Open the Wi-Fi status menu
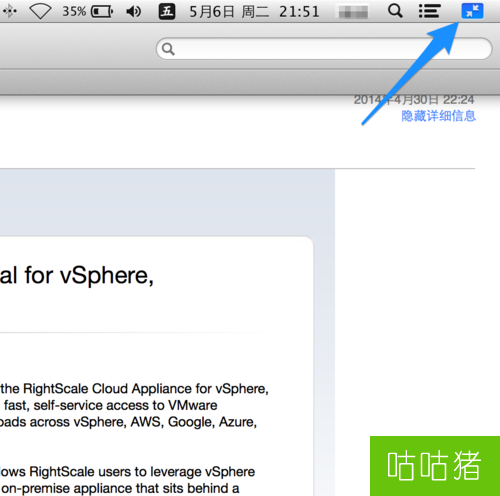Viewport: 500px width, 496px height. pos(40,12)
